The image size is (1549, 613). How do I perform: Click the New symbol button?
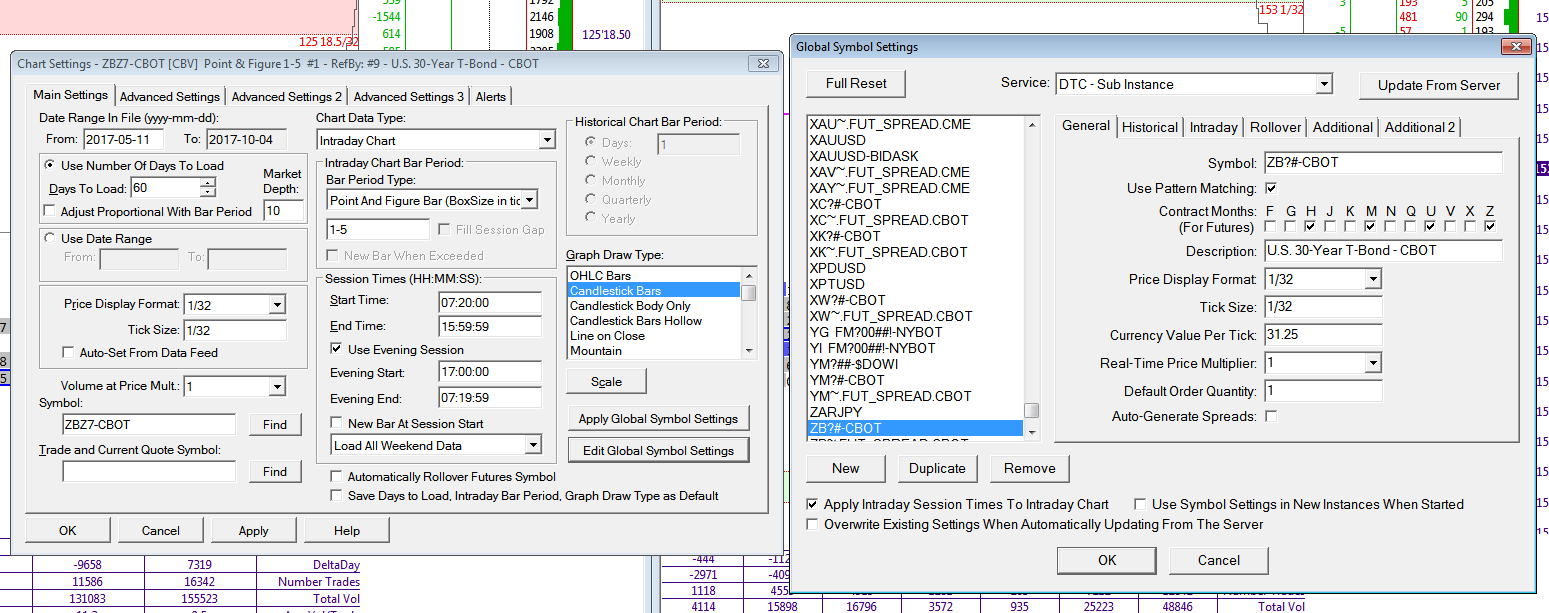(846, 468)
